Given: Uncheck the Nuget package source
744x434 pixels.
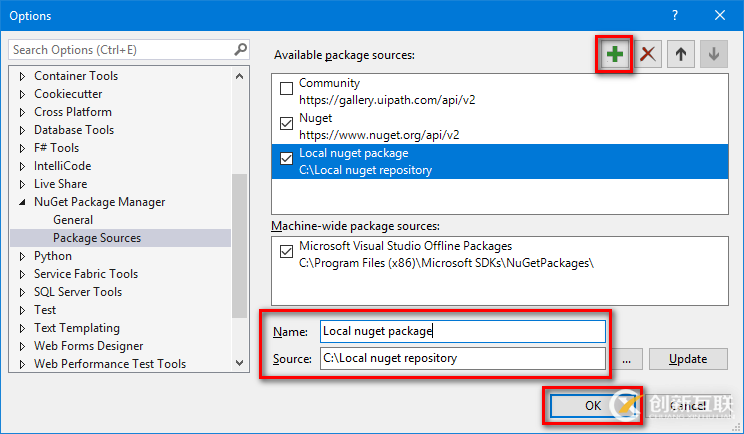Looking at the screenshot, I should pyautogui.click(x=287, y=124).
